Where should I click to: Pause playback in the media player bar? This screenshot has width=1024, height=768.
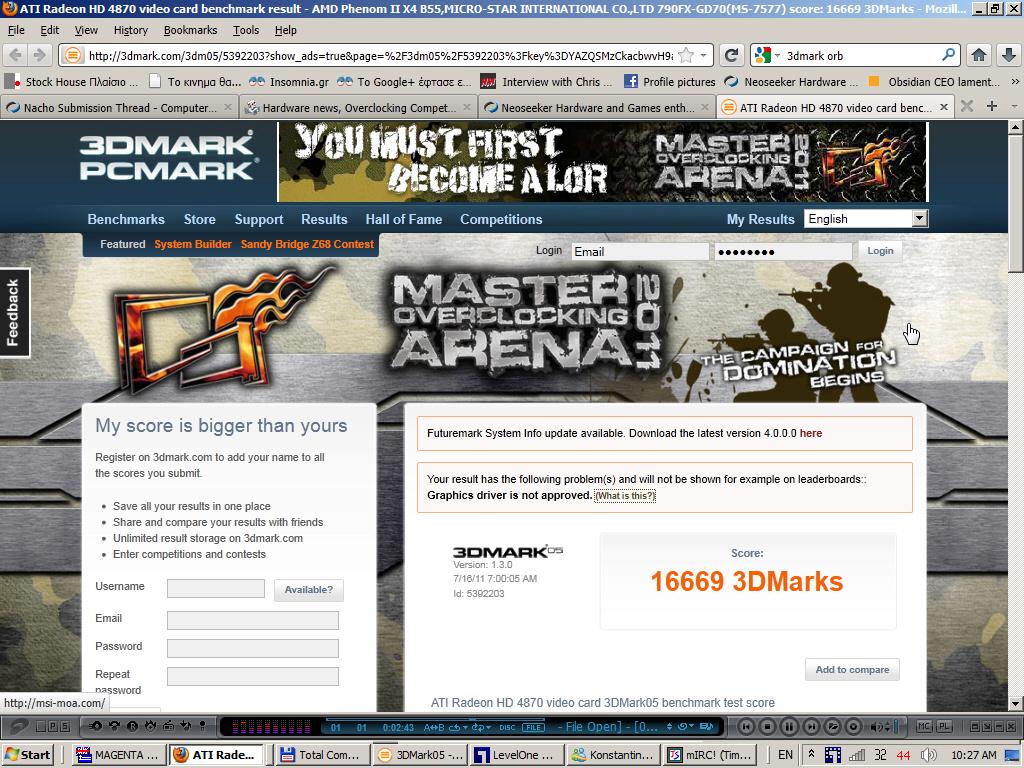(x=790, y=726)
